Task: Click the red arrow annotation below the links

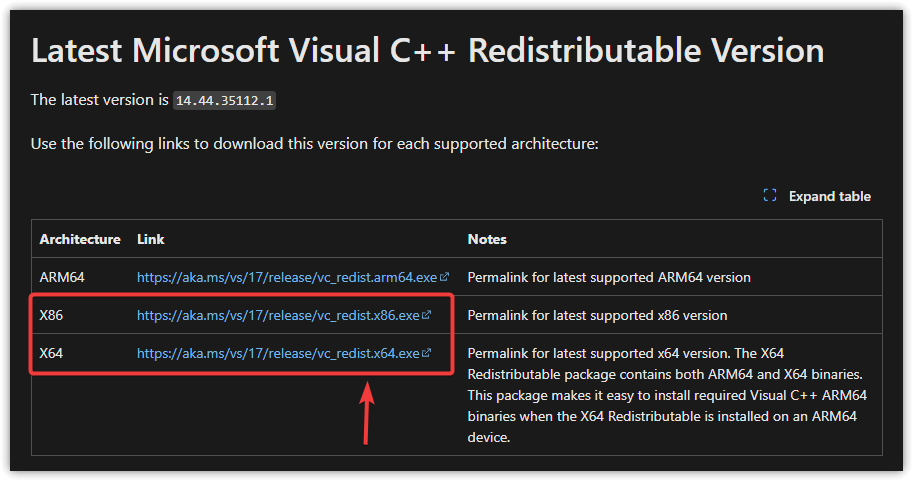Action: (x=368, y=410)
